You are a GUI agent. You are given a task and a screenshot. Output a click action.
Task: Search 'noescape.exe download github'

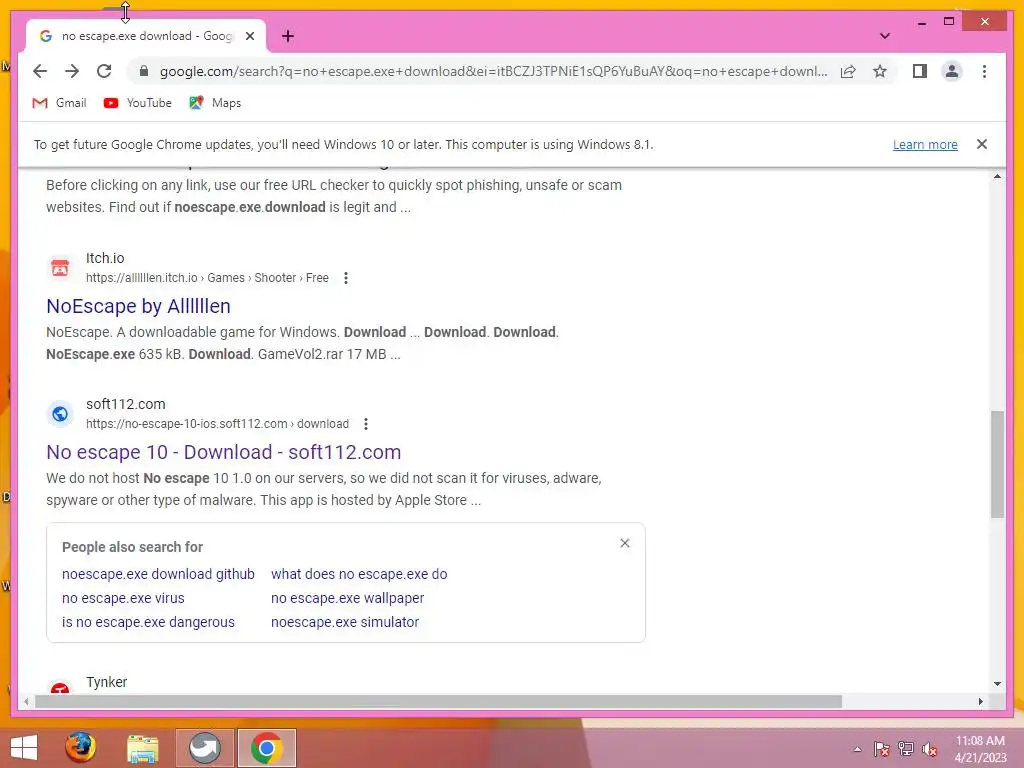point(158,574)
